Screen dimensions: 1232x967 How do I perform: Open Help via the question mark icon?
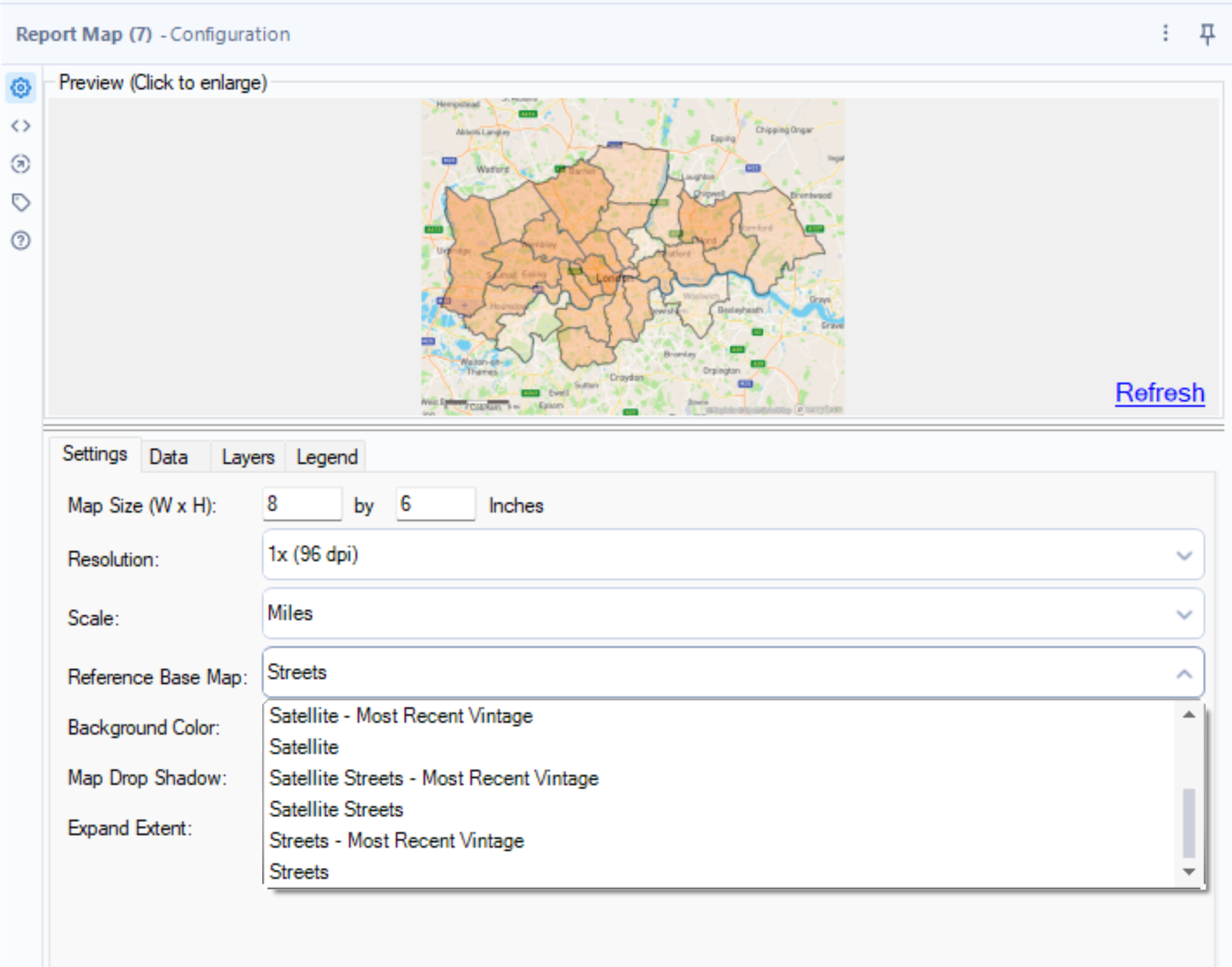(21, 239)
